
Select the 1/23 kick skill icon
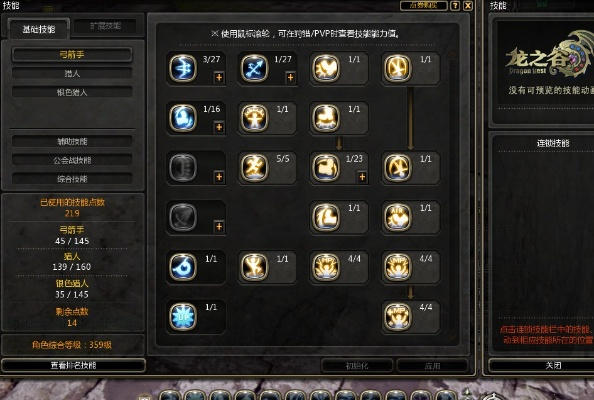326,167
